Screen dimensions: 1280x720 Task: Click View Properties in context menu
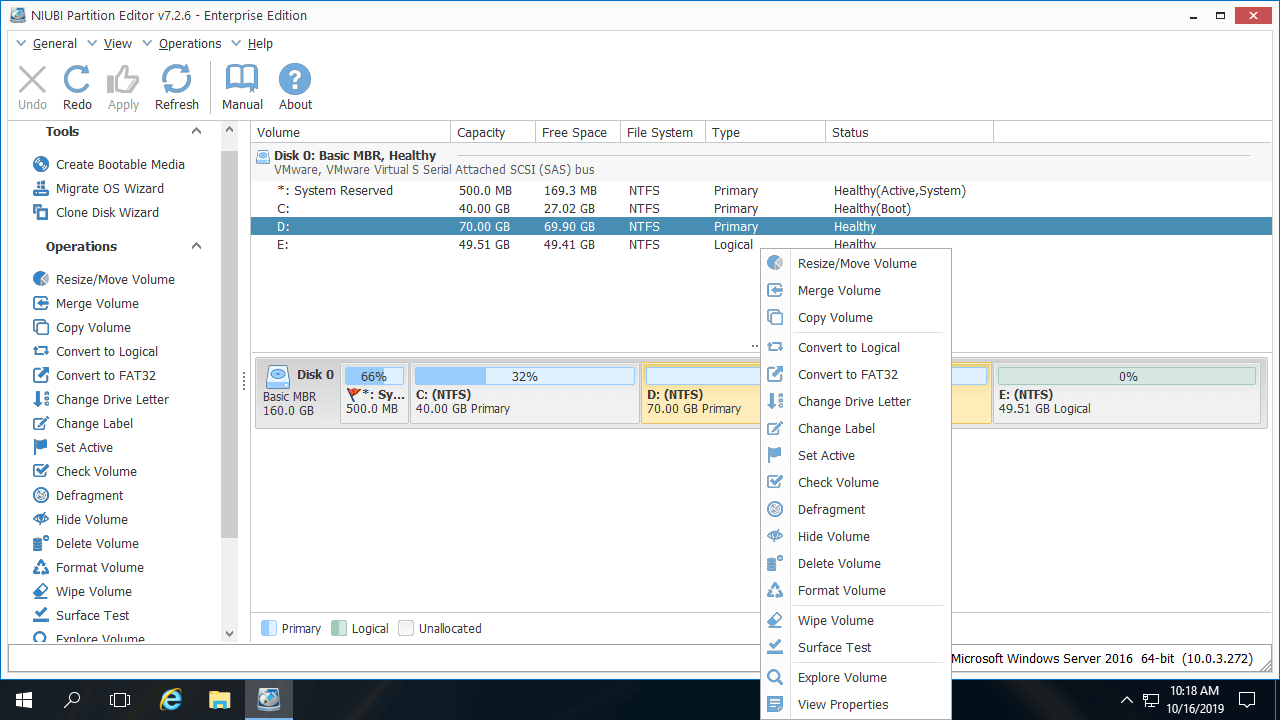point(842,705)
